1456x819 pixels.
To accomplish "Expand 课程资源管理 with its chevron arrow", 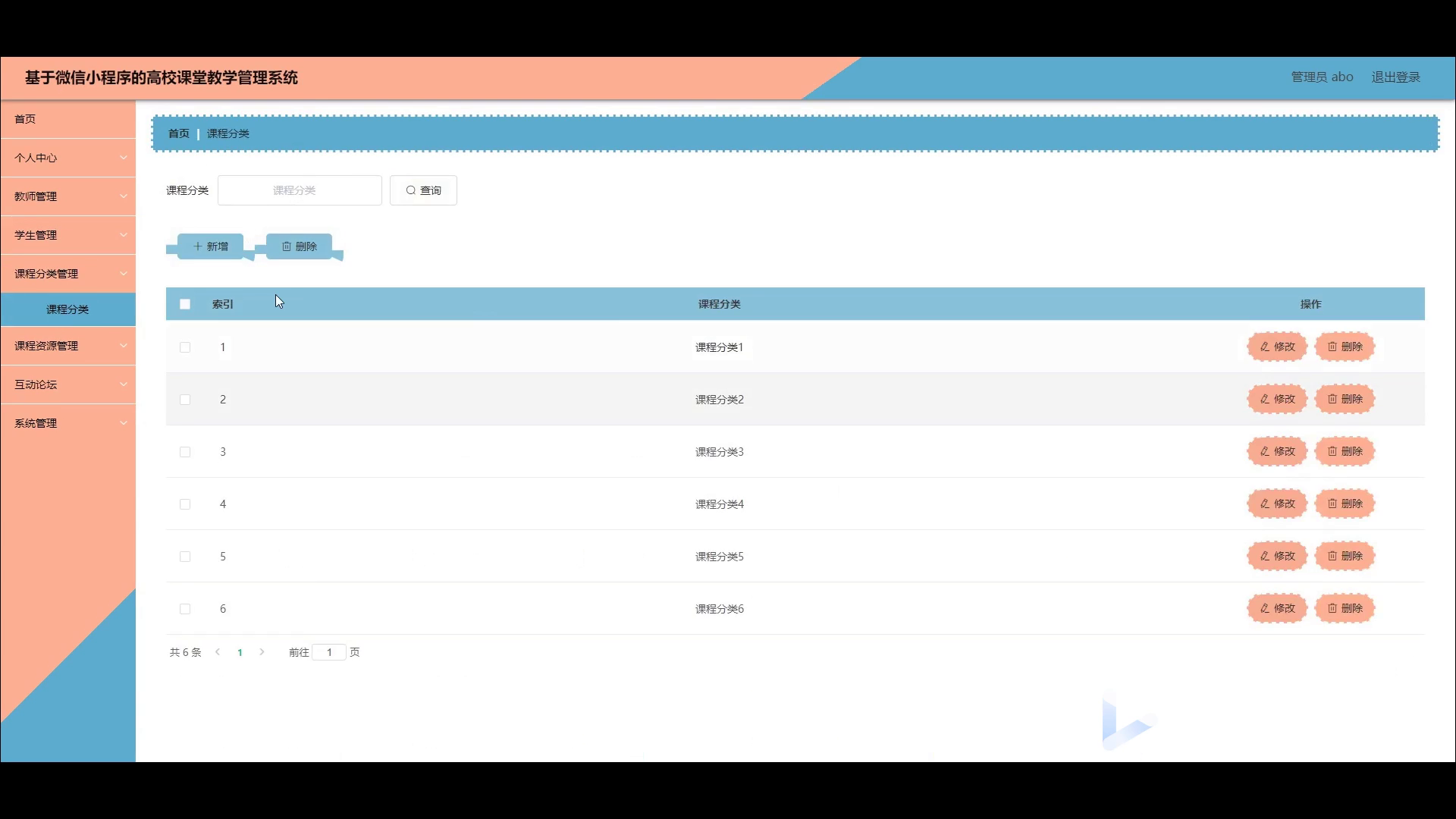I will click(x=123, y=346).
